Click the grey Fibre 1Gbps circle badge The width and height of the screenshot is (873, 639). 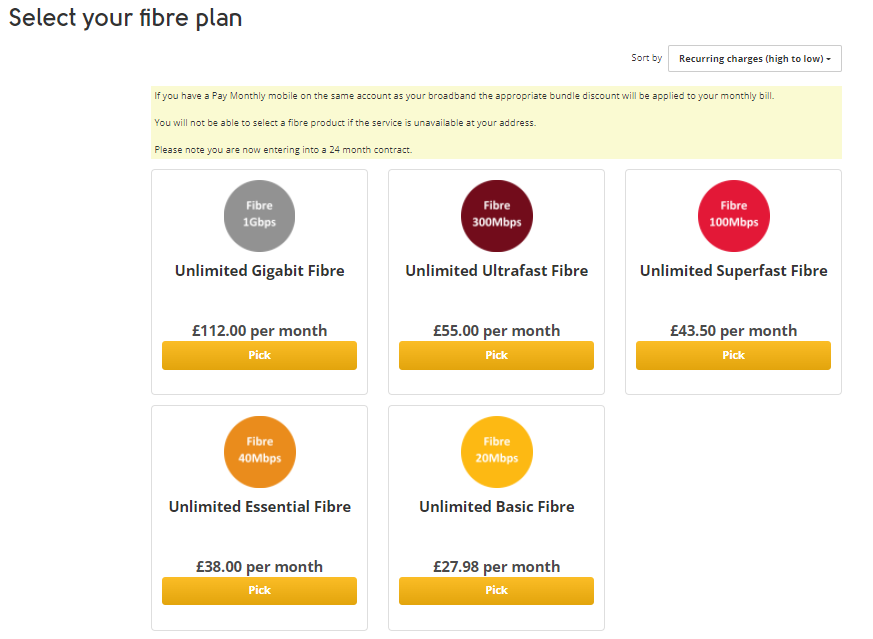[x=259, y=215]
